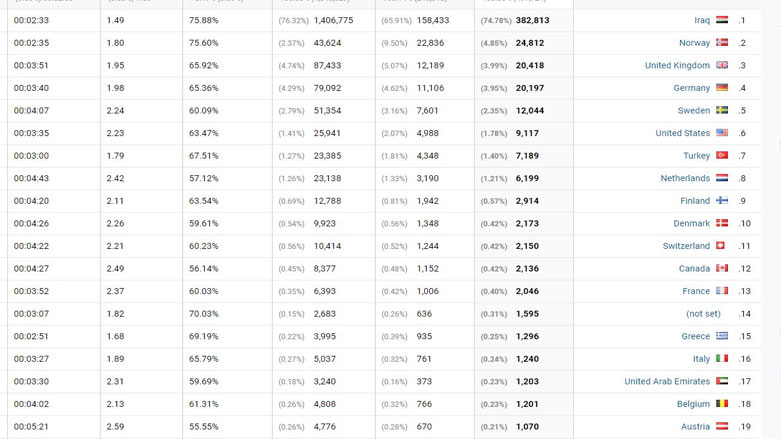Click the Switzerland flag icon
Screen dimensions: 781x439
[x=722, y=246]
